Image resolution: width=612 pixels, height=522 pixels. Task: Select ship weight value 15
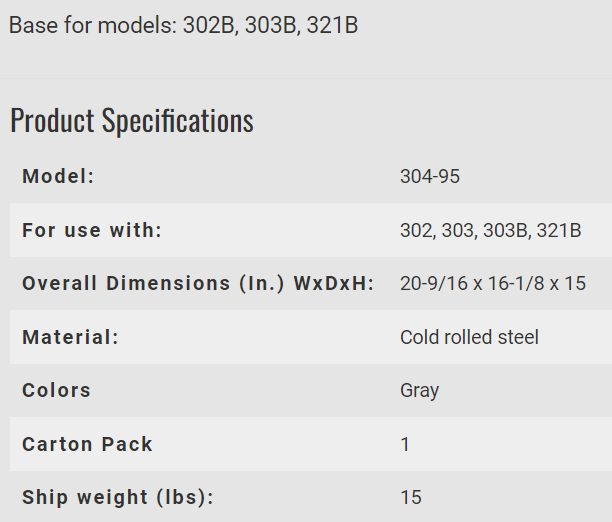pos(411,497)
